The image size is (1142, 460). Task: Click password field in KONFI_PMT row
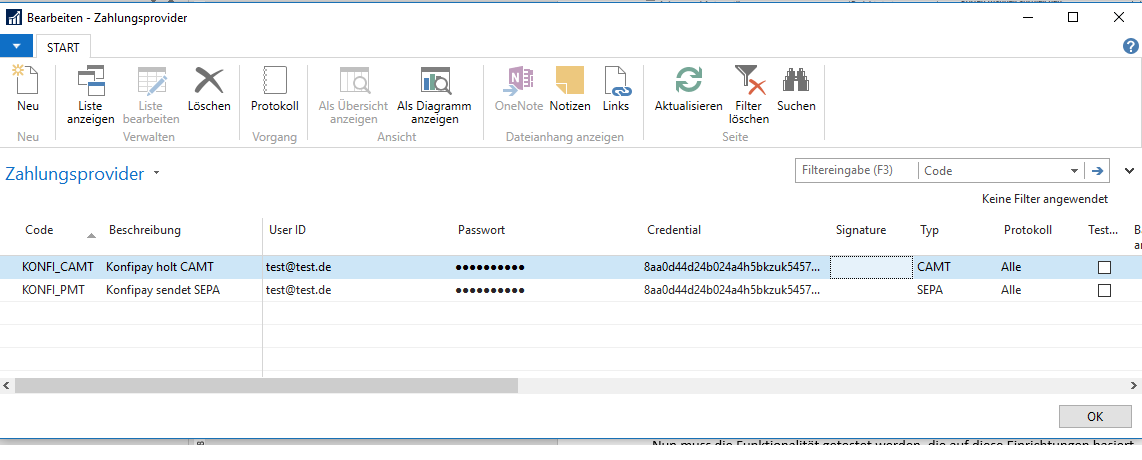pyautogui.click(x=490, y=290)
